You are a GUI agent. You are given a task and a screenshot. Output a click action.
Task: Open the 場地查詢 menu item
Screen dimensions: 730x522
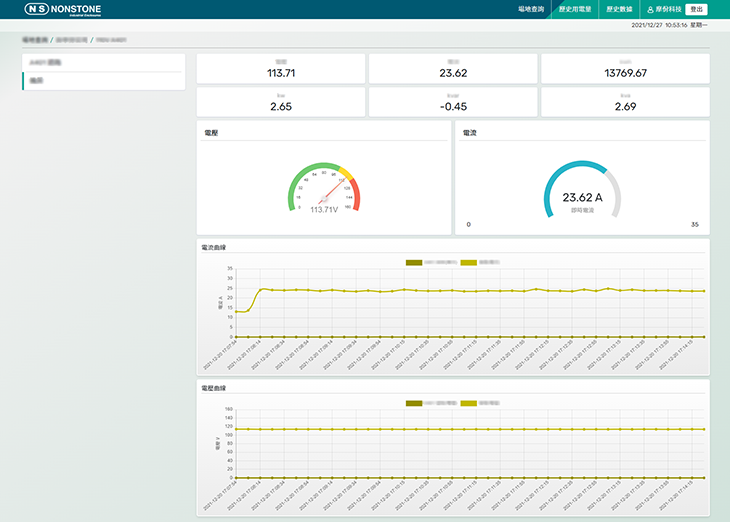(x=531, y=9)
